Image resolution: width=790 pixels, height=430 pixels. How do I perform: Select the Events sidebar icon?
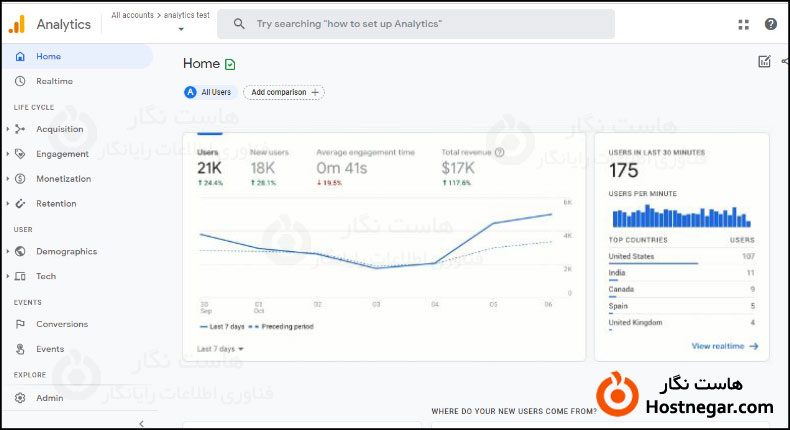point(20,349)
